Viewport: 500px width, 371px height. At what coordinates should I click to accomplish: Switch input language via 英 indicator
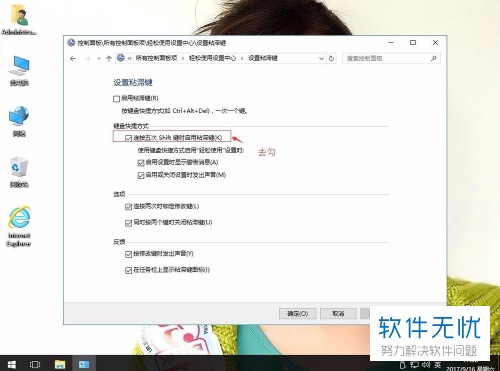[437, 365]
